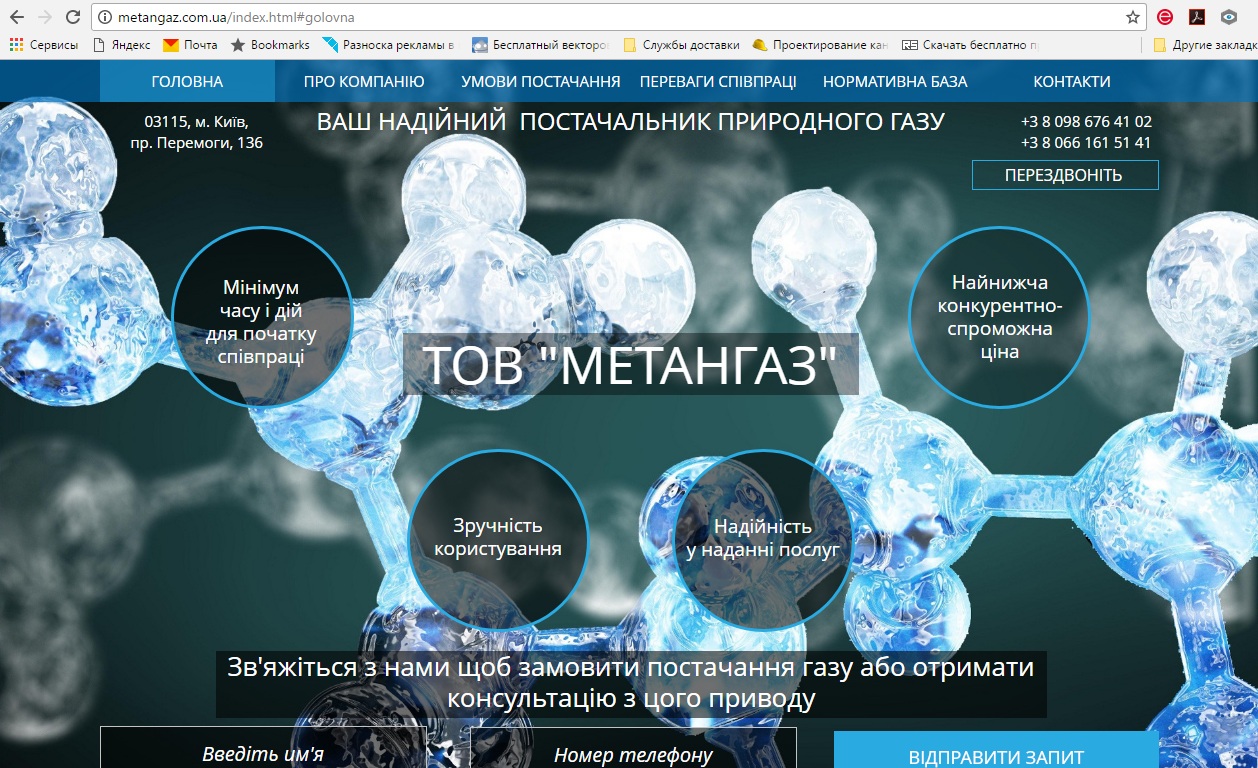Open the ПРО КОМПАНІЮ menu item
Screen dimensions: 1258x768
tap(364, 81)
